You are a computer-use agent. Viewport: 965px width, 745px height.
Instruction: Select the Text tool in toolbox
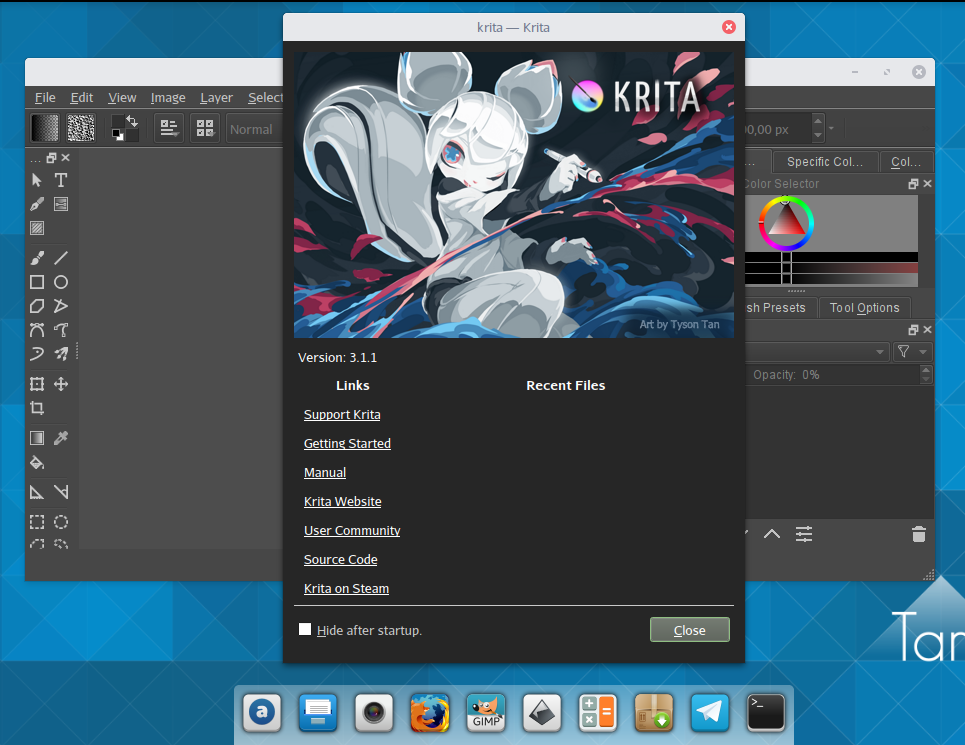(60, 180)
